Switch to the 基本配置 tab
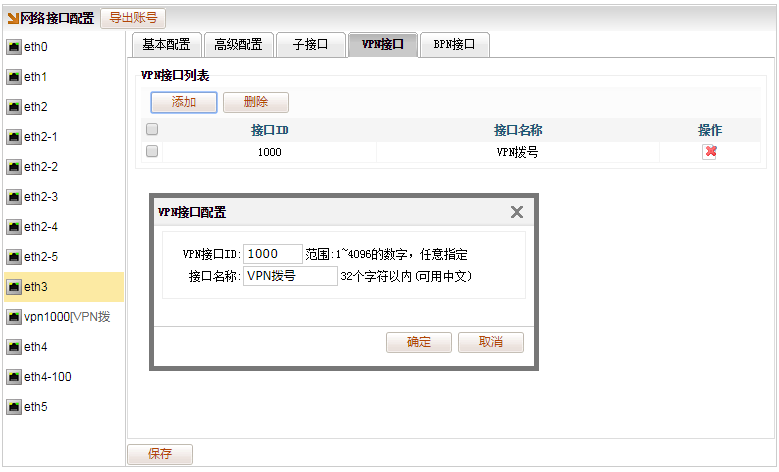This screenshot has height=472, width=779. (x=166, y=44)
